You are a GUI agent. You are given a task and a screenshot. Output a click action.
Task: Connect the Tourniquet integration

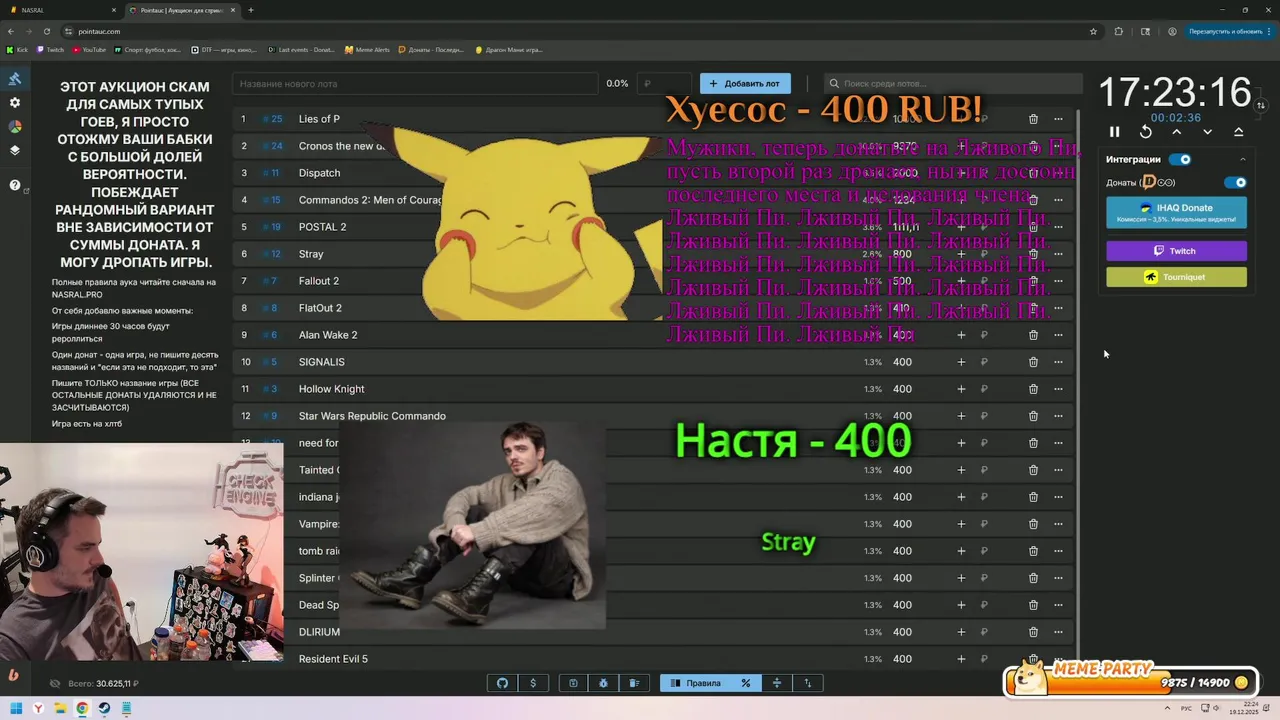point(1176,277)
